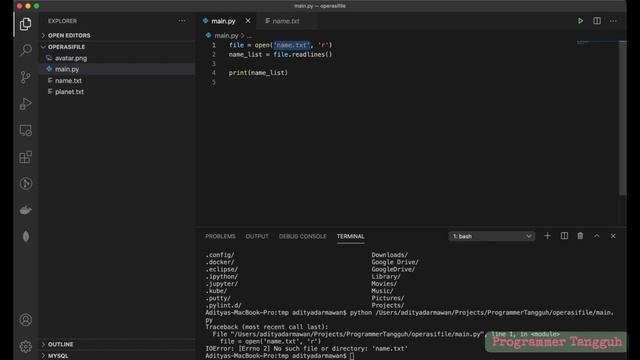Create a new terminal with plus icon
This screenshot has width=640, height=360.
click(x=547, y=236)
